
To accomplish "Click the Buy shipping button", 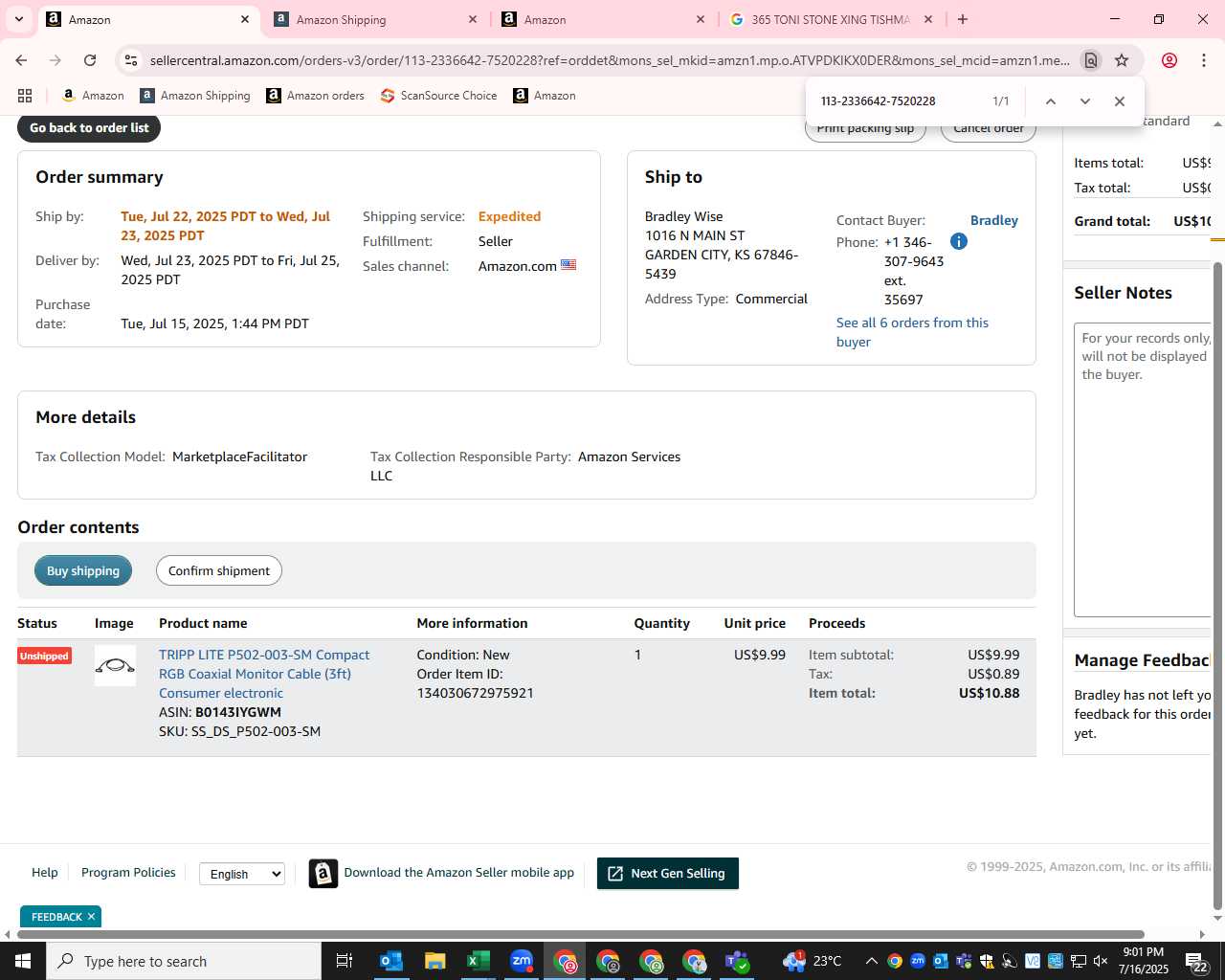I will tap(83, 570).
